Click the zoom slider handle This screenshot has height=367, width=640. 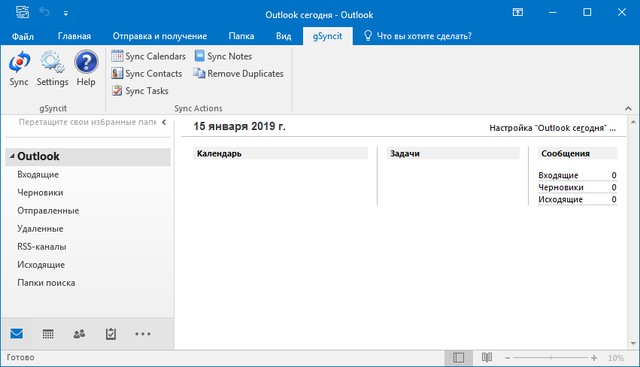point(551,358)
